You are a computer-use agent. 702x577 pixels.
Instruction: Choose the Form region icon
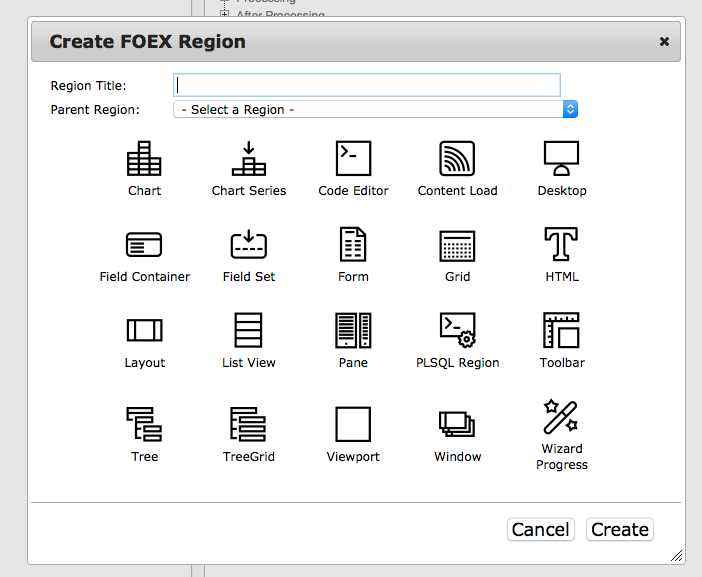tap(353, 244)
